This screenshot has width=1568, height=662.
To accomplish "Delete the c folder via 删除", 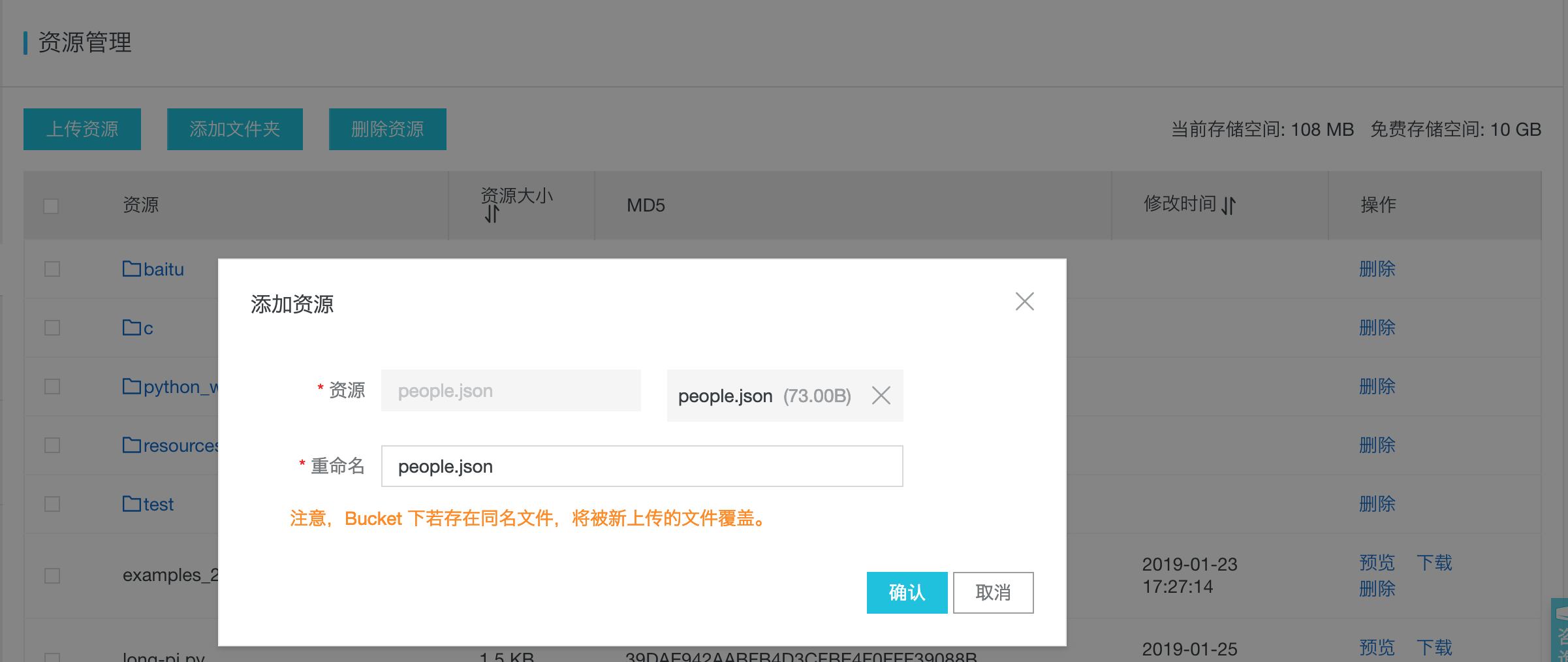I will 1377,328.
